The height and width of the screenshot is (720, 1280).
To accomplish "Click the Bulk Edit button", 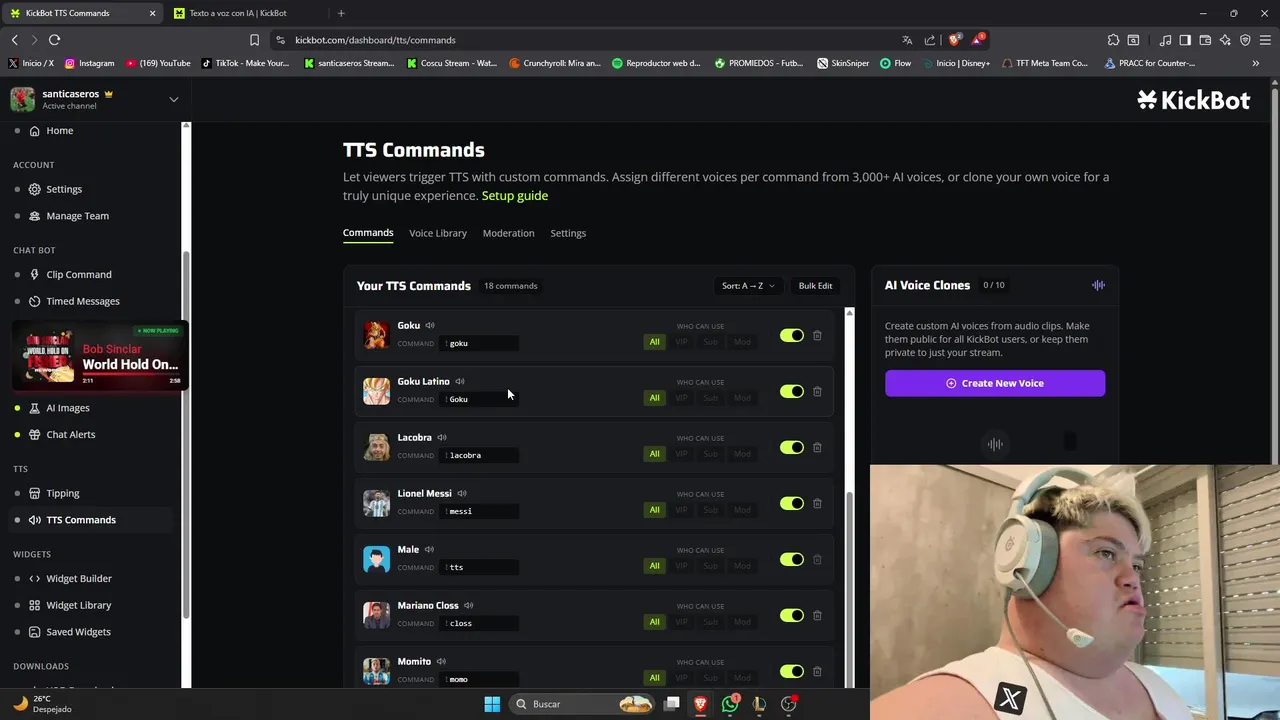I will pos(815,286).
